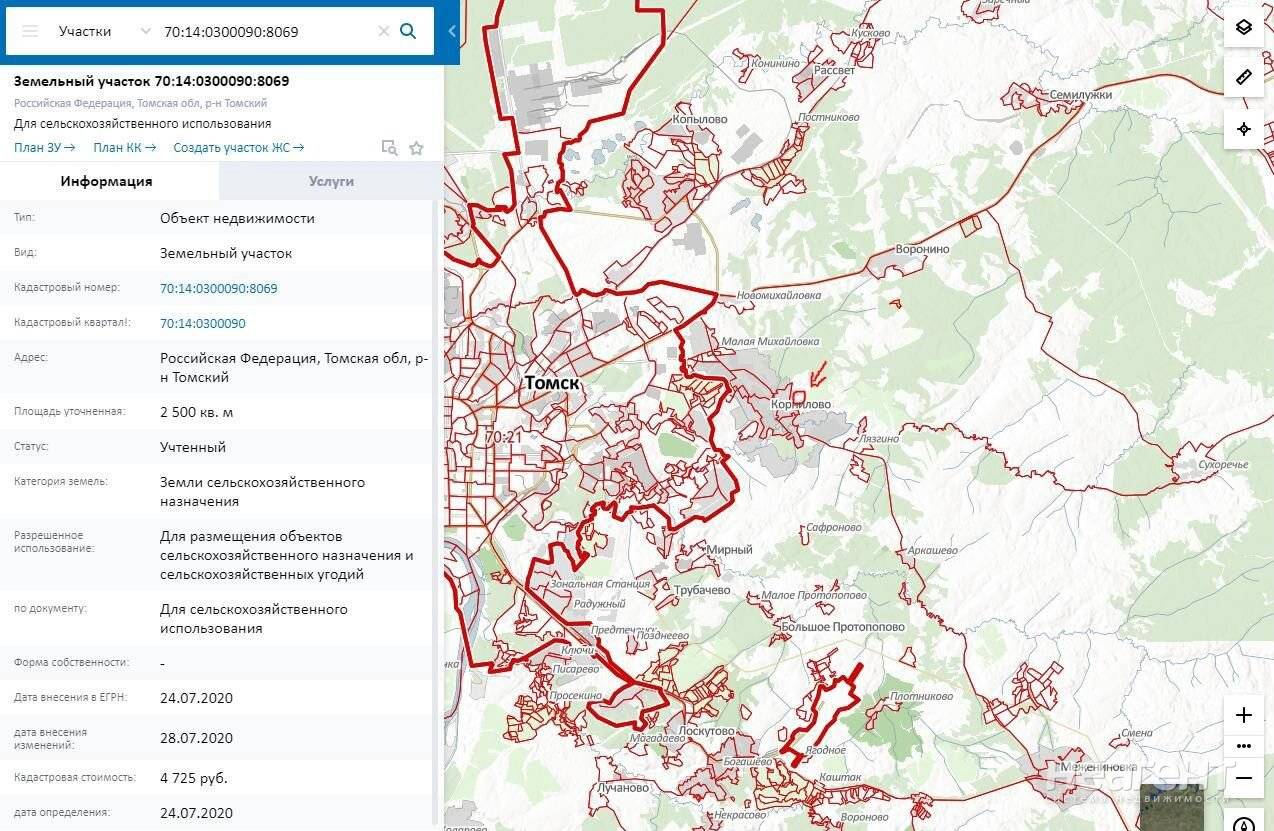This screenshot has height=831, width=1274.
Task: Select the ruler measurement tool
Action: [x=1244, y=77]
